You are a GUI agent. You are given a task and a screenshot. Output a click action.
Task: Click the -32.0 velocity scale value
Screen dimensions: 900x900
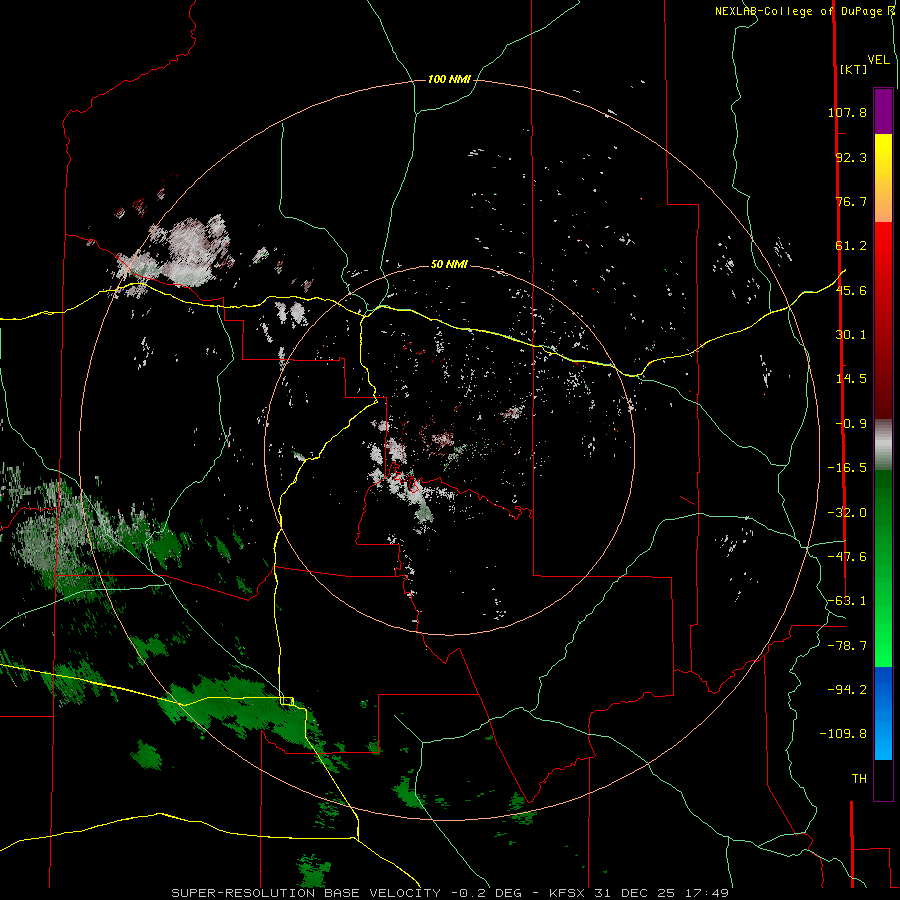tap(847, 513)
